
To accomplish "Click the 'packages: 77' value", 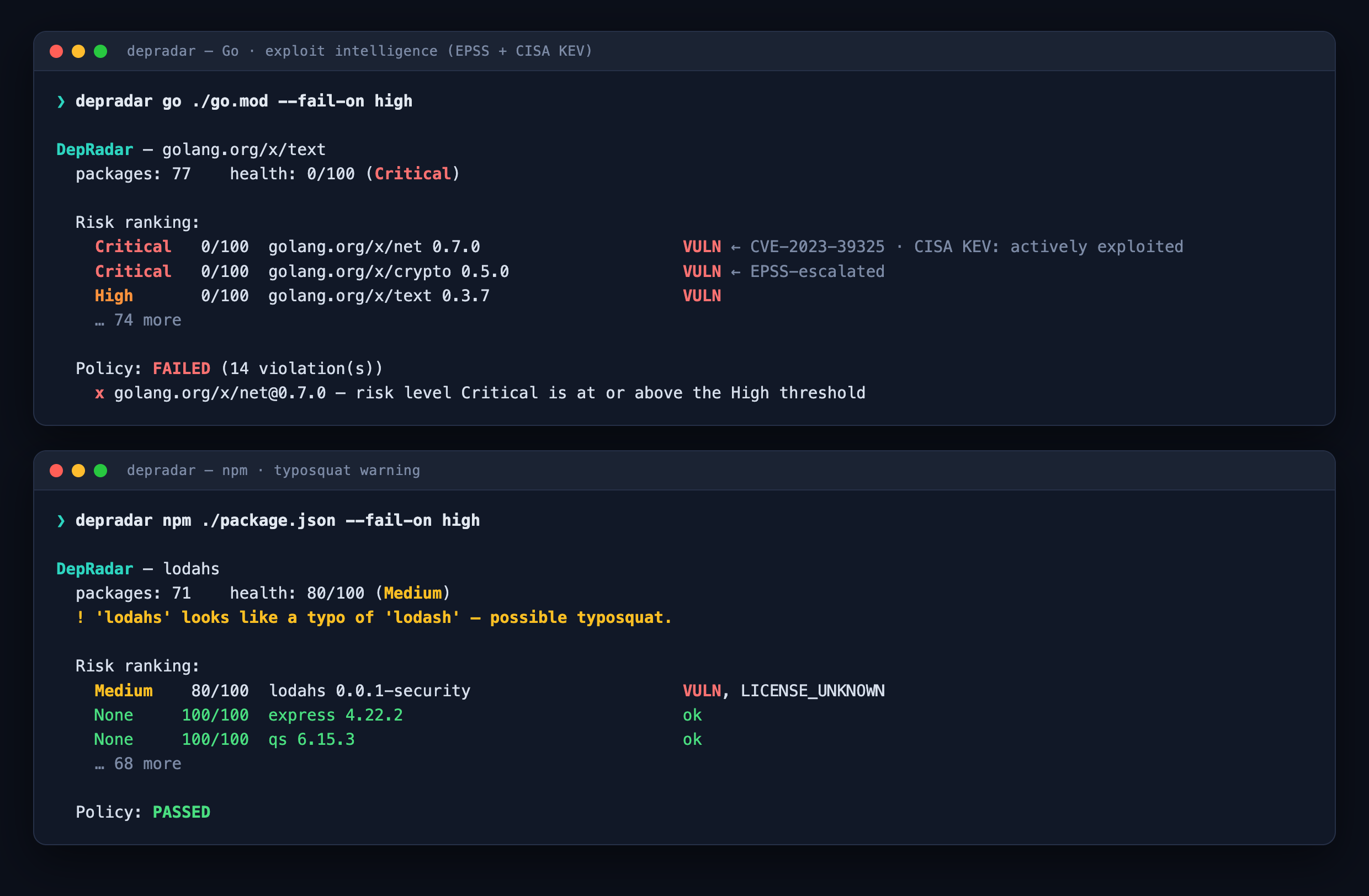I will (134, 174).
